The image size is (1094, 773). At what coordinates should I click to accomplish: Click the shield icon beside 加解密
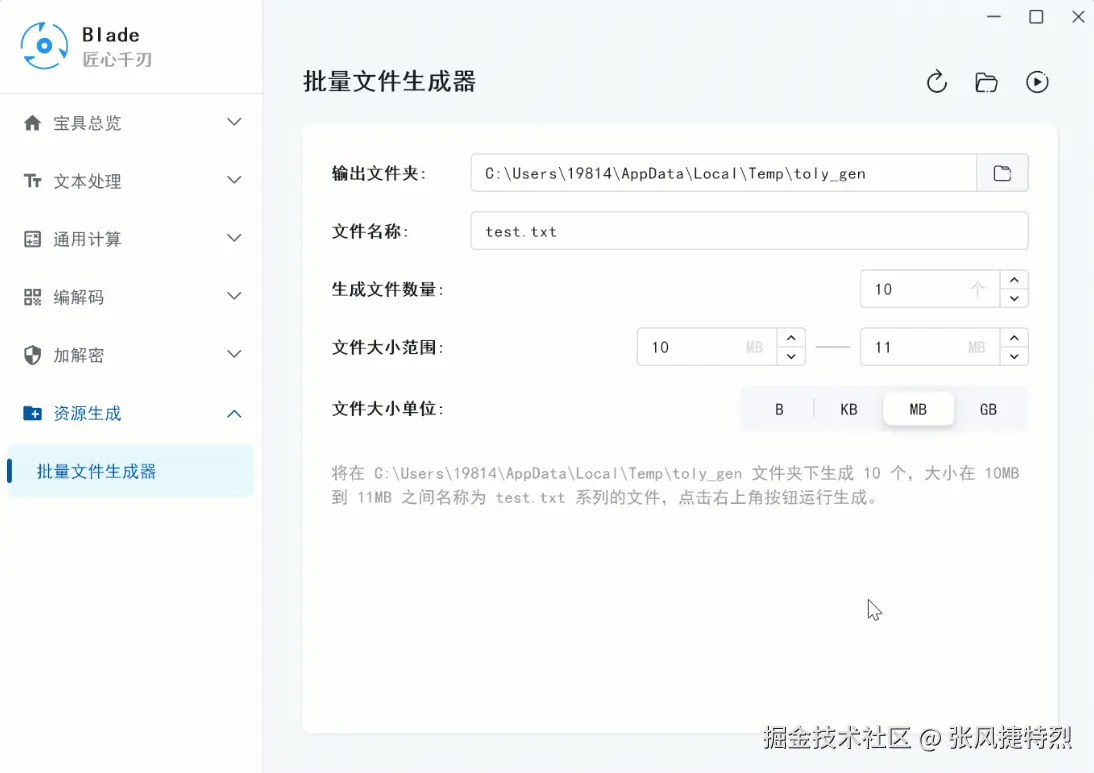(32, 355)
